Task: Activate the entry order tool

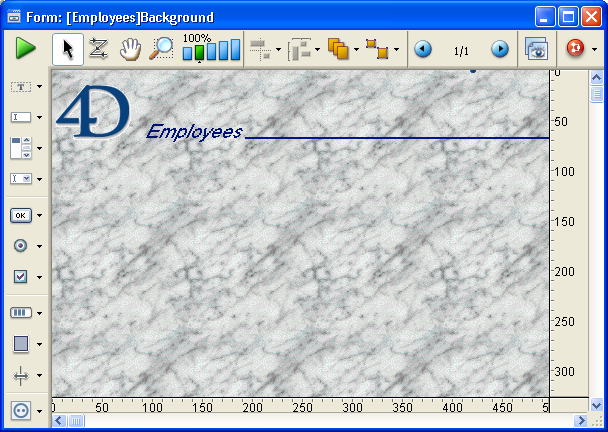Action: [x=98, y=49]
